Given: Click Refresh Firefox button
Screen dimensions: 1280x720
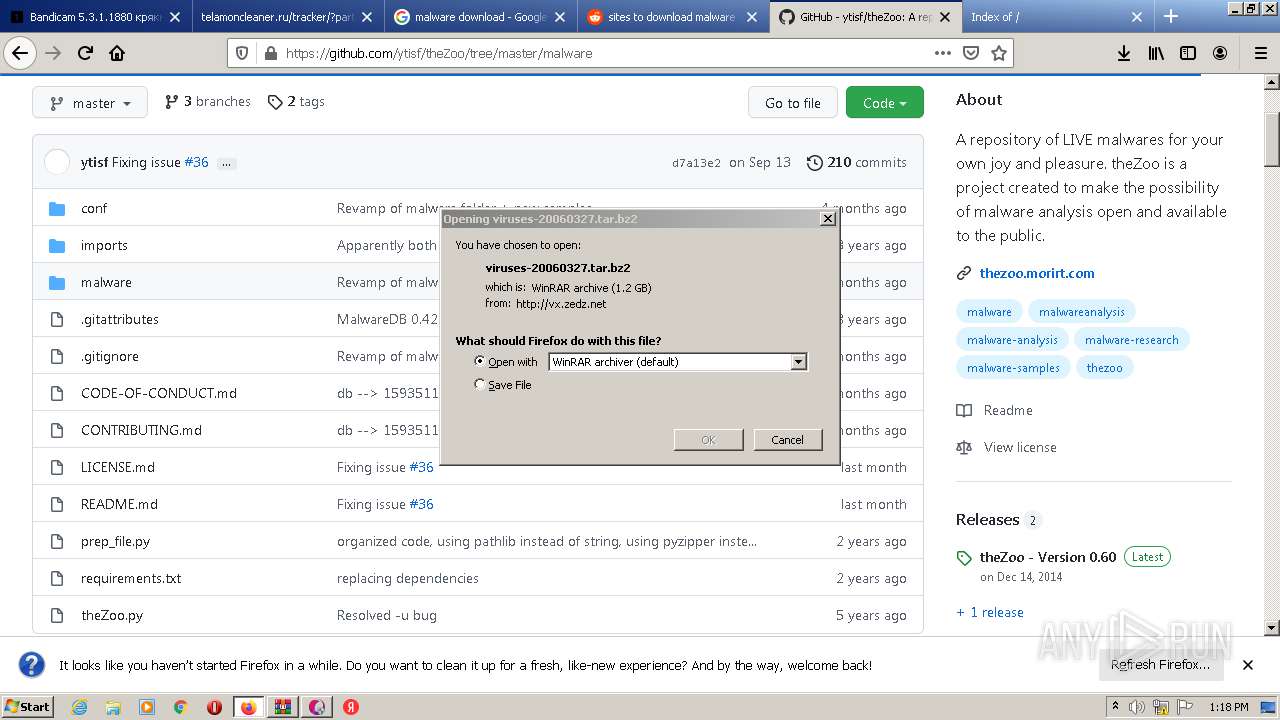Looking at the screenshot, I should 1160,665.
